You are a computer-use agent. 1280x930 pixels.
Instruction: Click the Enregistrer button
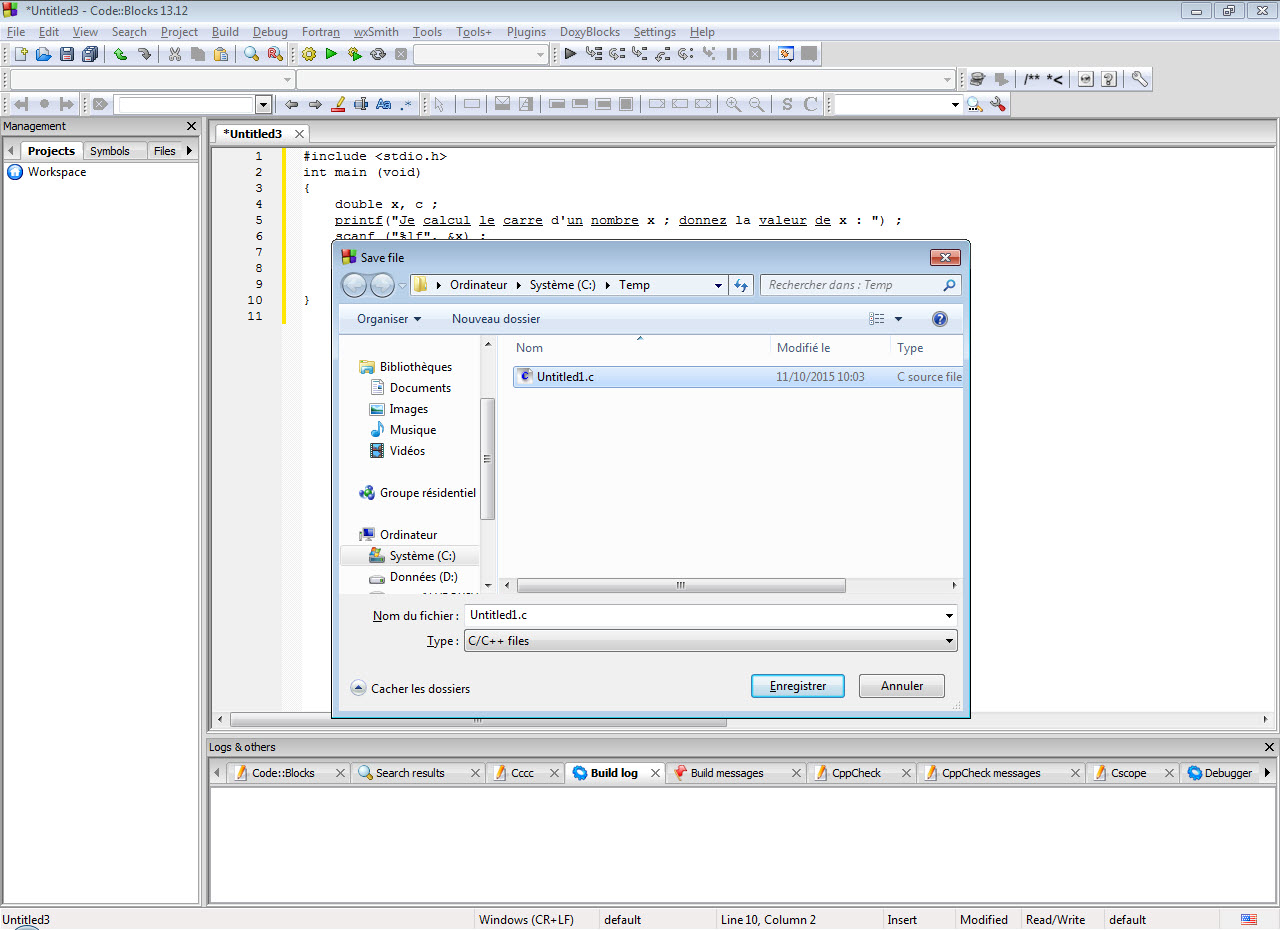coord(798,686)
